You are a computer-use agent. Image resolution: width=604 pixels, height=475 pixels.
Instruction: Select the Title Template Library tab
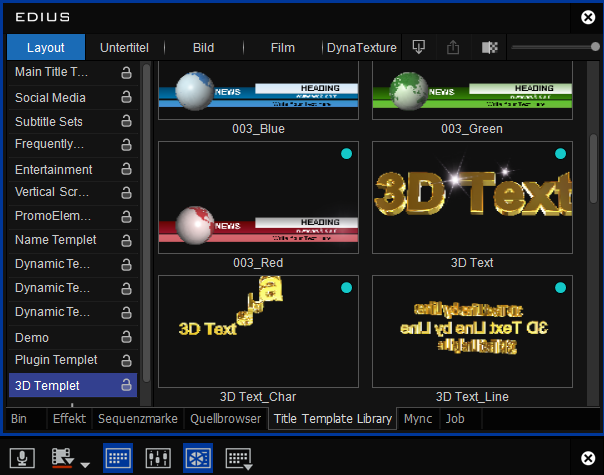click(332, 418)
